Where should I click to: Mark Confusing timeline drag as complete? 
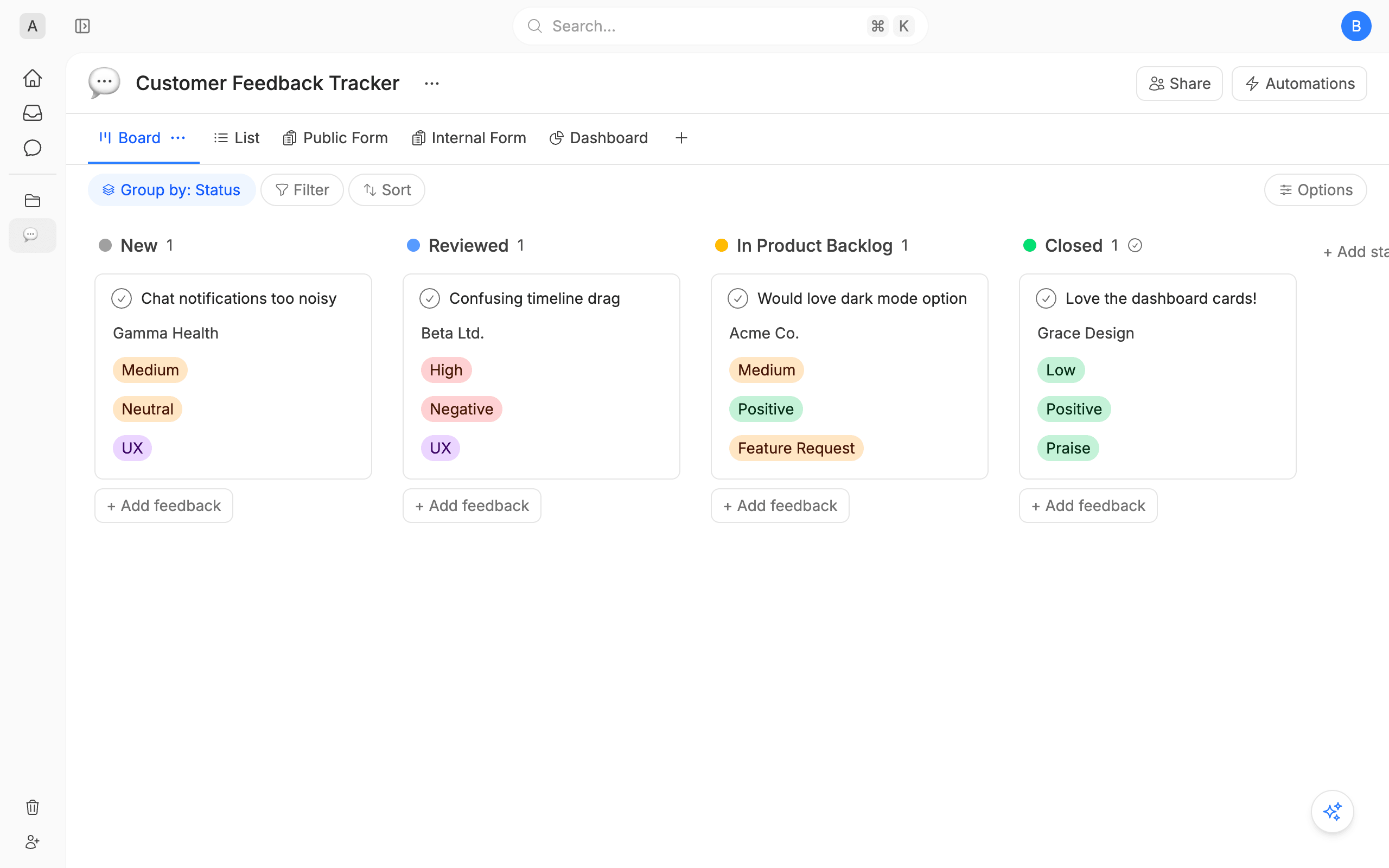click(430, 298)
